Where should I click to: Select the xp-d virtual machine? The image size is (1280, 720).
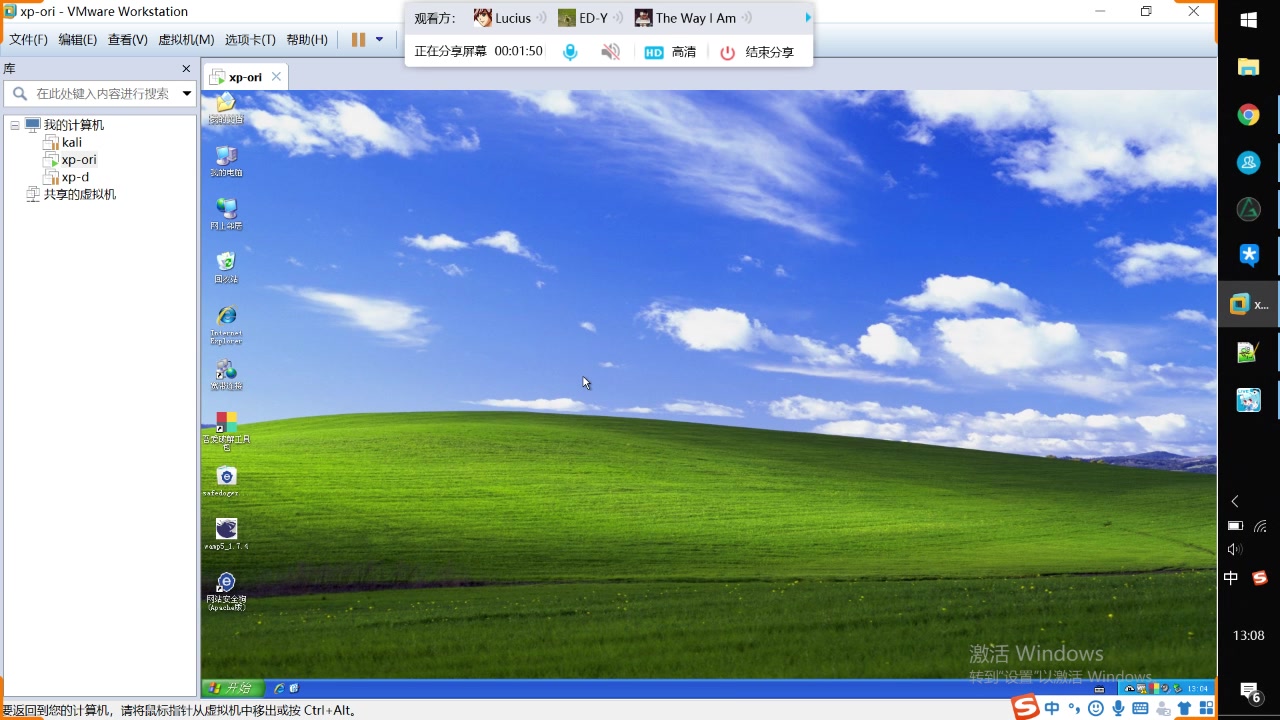click(x=75, y=177)
